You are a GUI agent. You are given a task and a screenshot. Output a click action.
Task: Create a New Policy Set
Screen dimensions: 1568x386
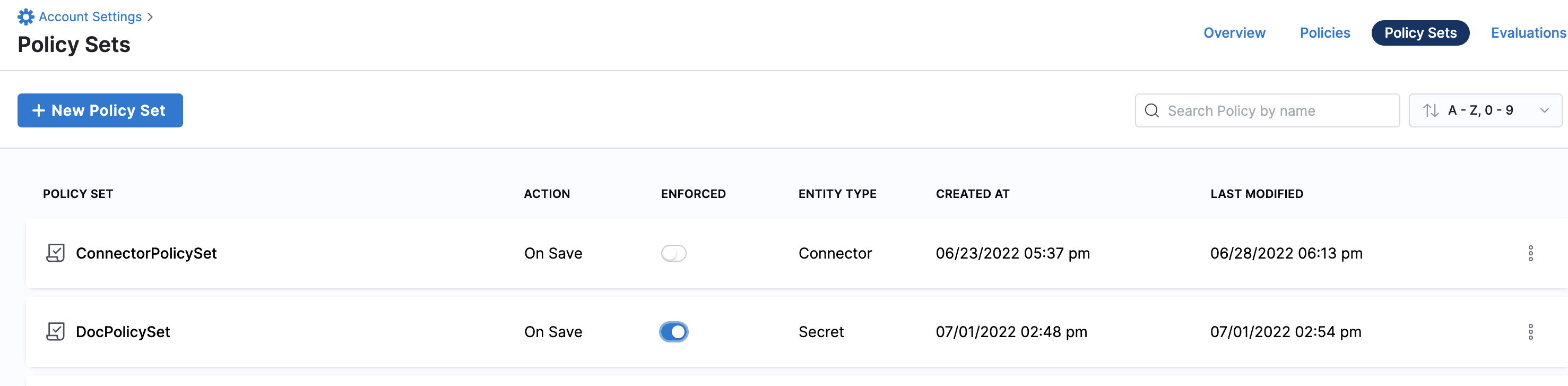point(100,110)
